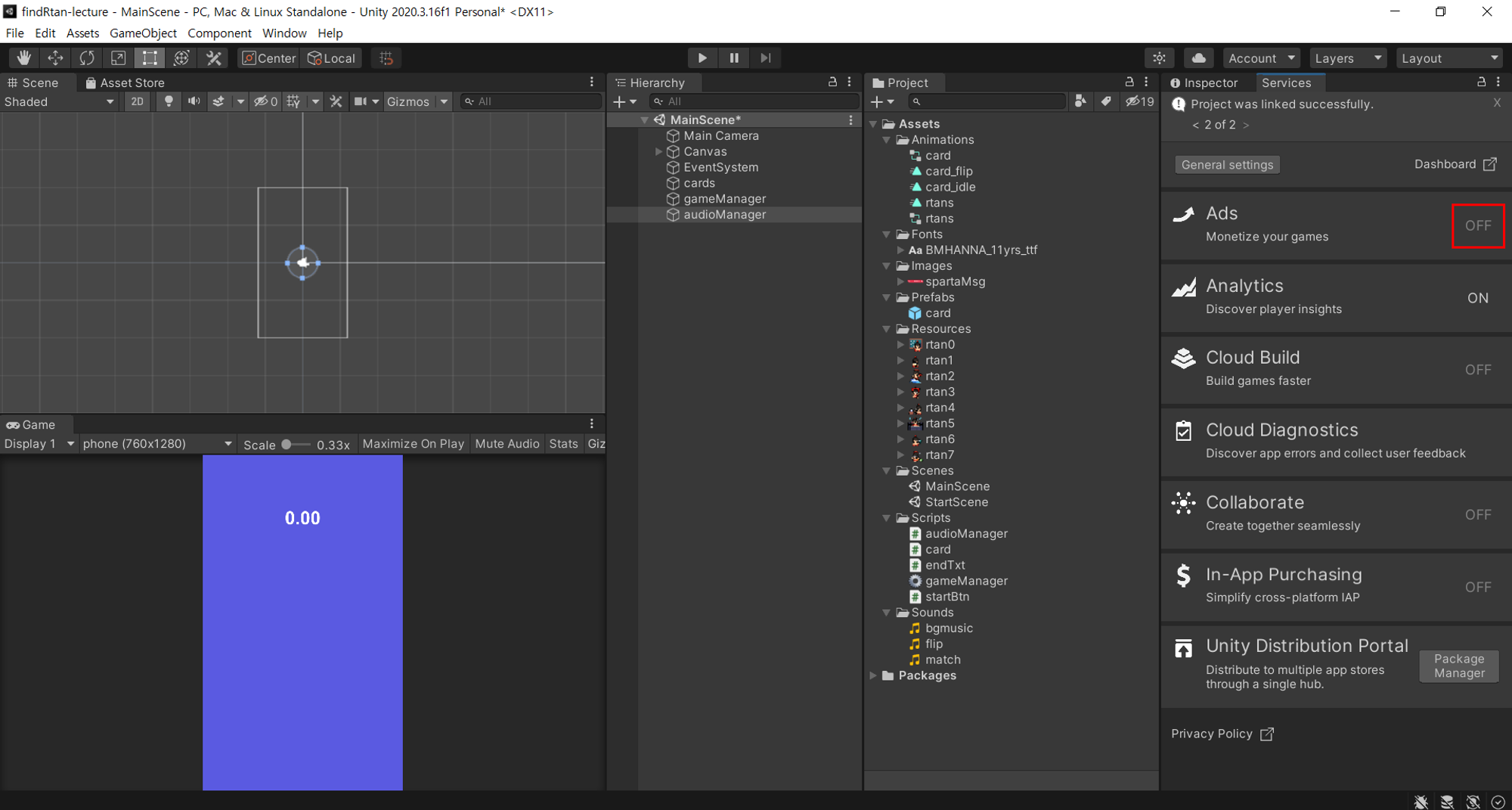Open the Privacy Policy link
The width and height of the screenshot is (1512, 810).
(x=1222, y=734)
